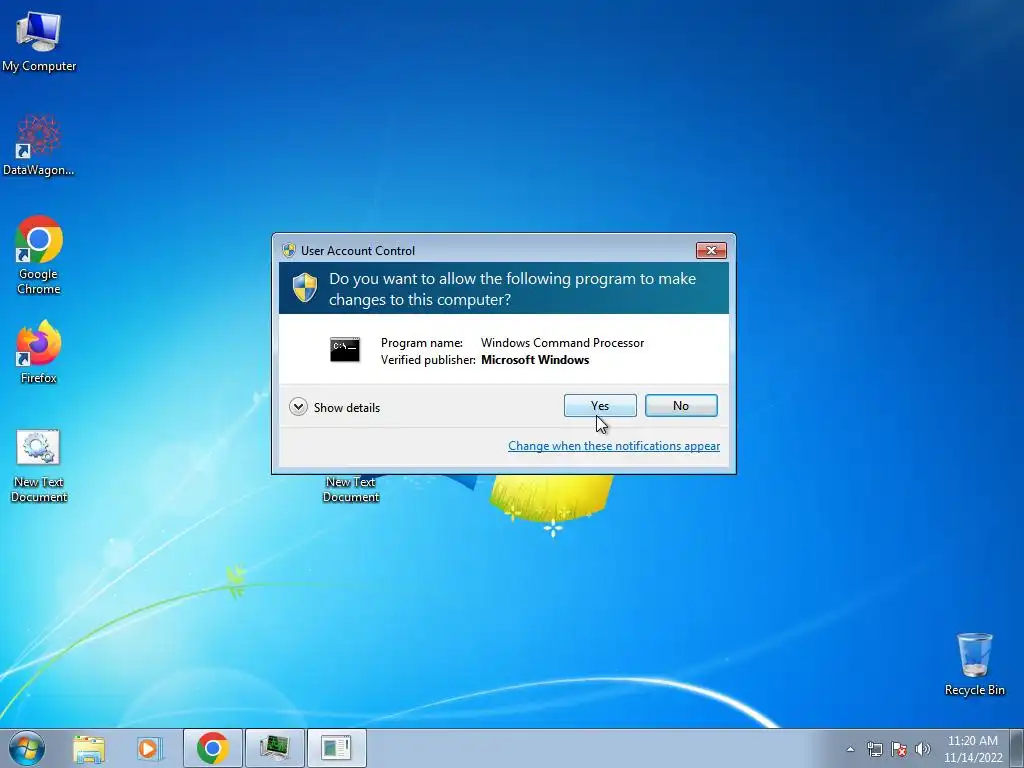
Task: Select the New Text Document gear icon on the left
Action: pyautogui.click(x=38, y=447)
